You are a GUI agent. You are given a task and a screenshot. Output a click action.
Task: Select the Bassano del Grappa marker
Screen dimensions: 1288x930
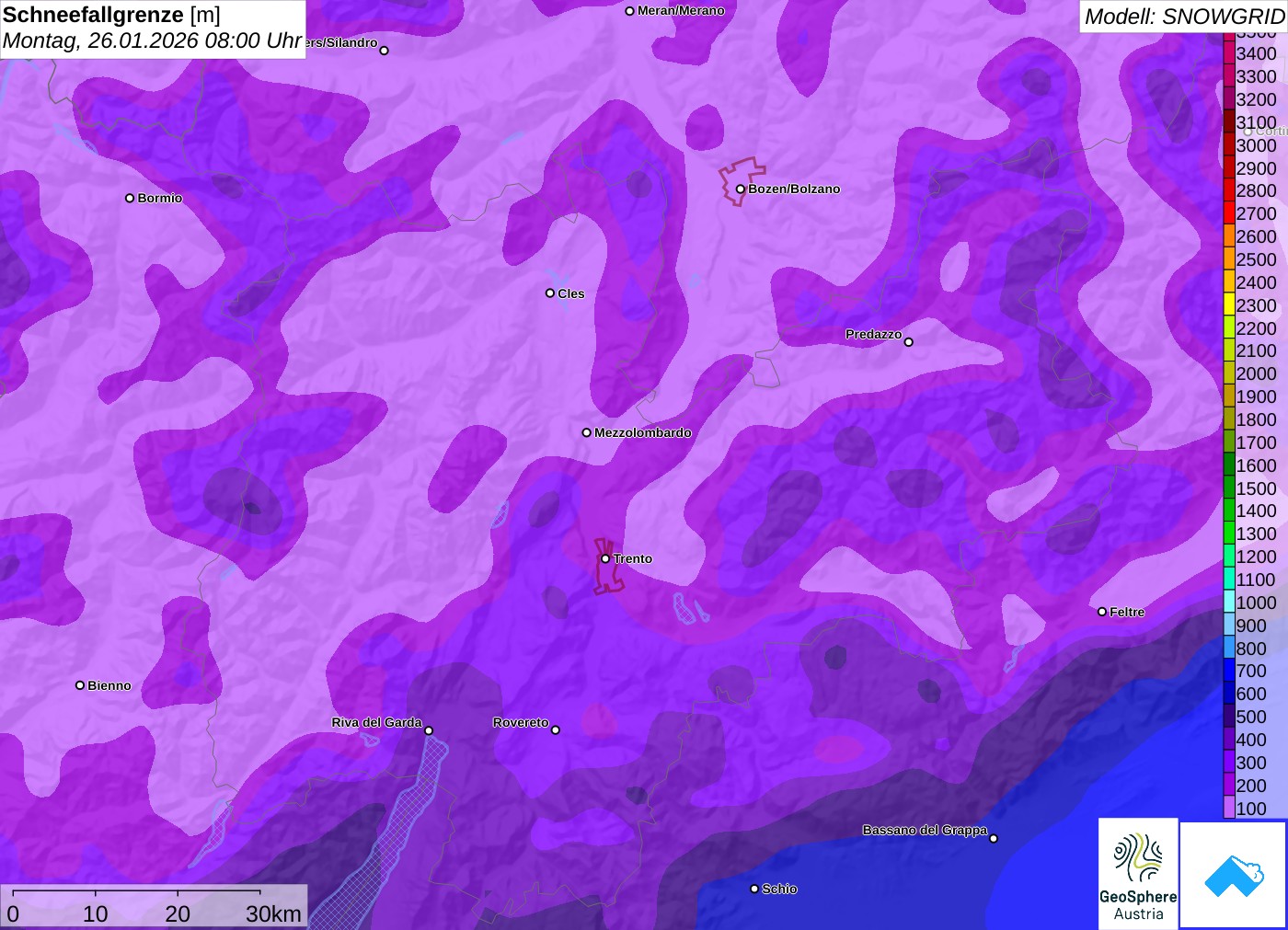pos(994,838)
